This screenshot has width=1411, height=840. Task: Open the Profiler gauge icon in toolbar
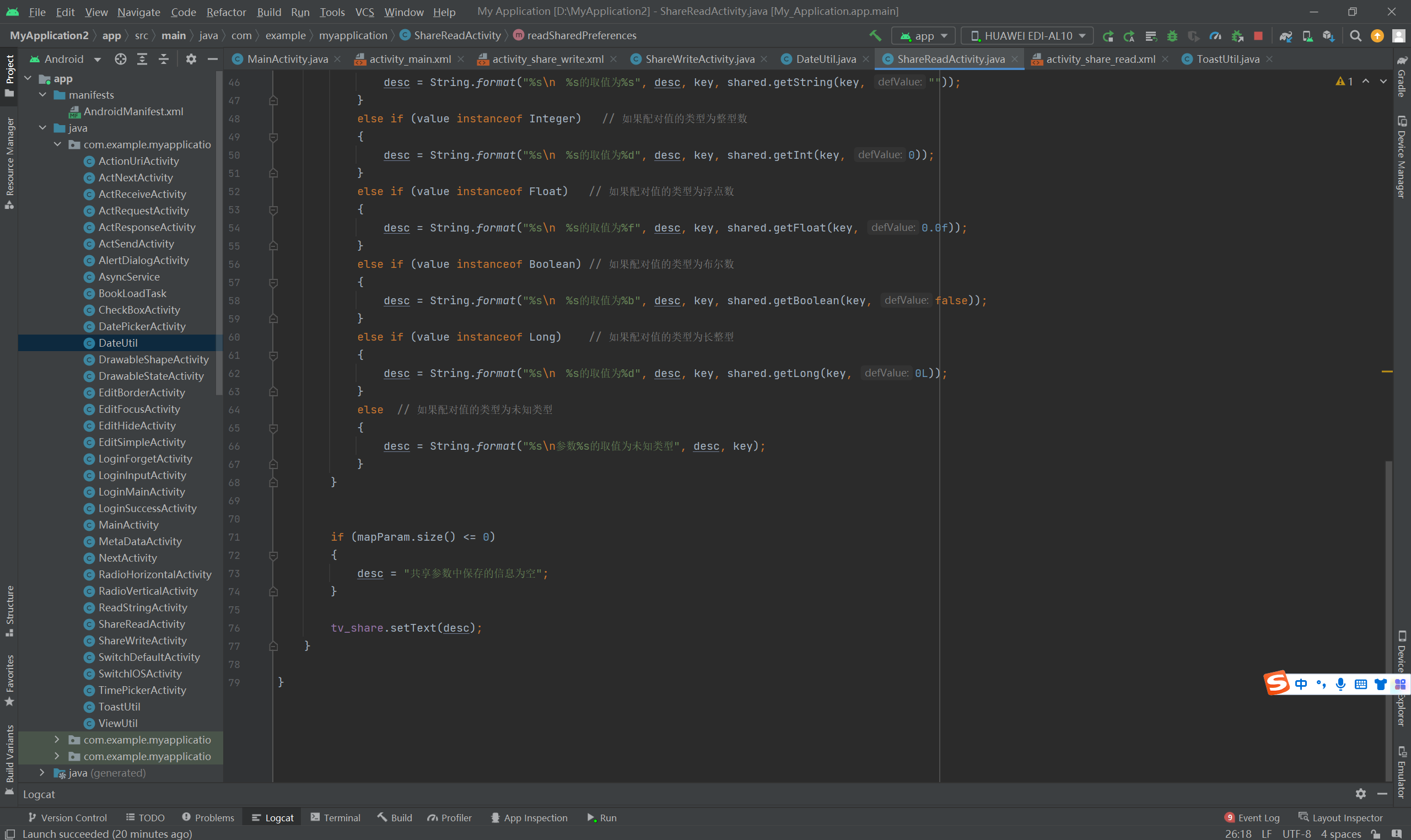click(x=1215, y=36)
